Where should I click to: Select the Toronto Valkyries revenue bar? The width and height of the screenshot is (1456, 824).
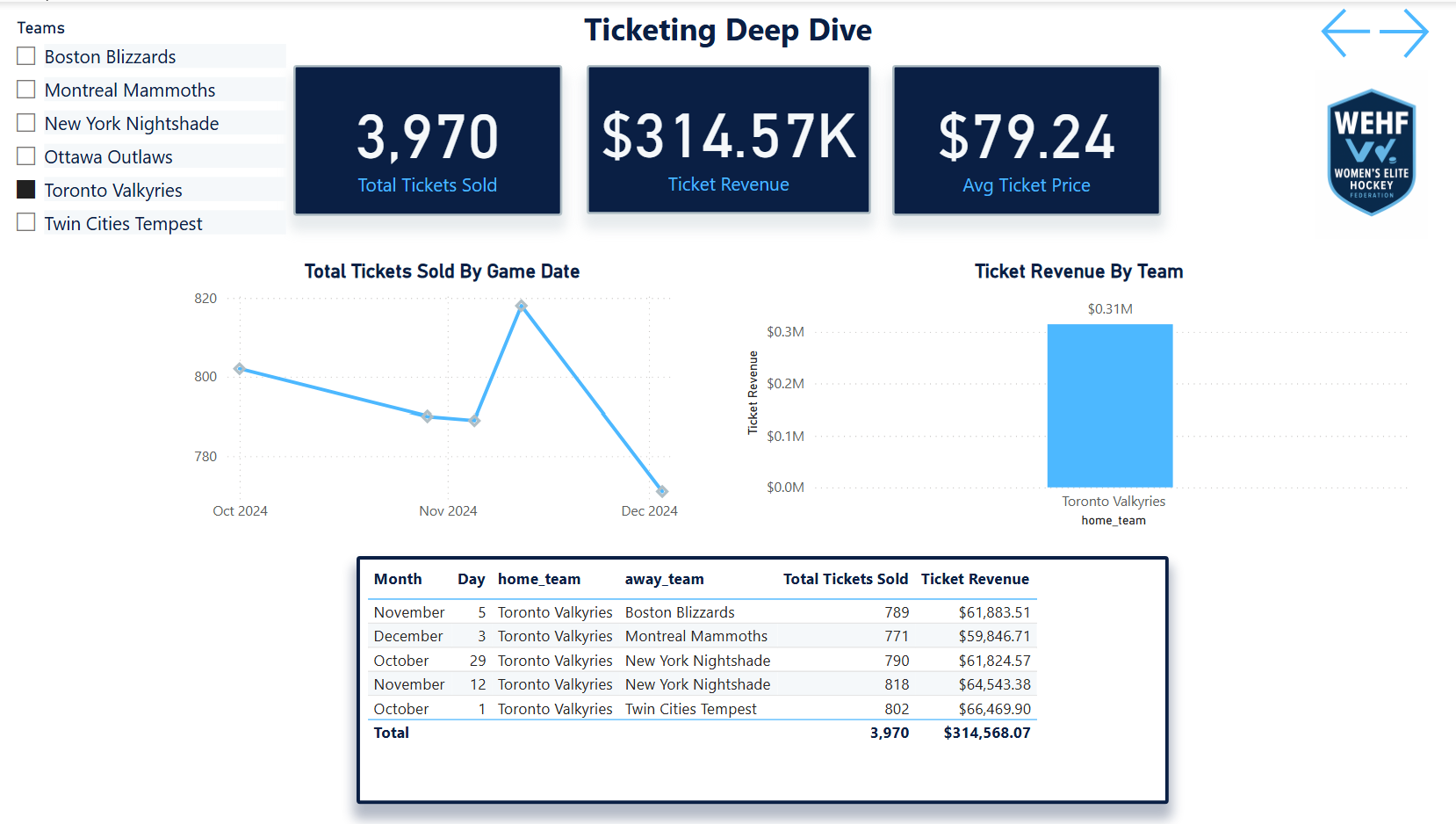tap(1109, 405)
